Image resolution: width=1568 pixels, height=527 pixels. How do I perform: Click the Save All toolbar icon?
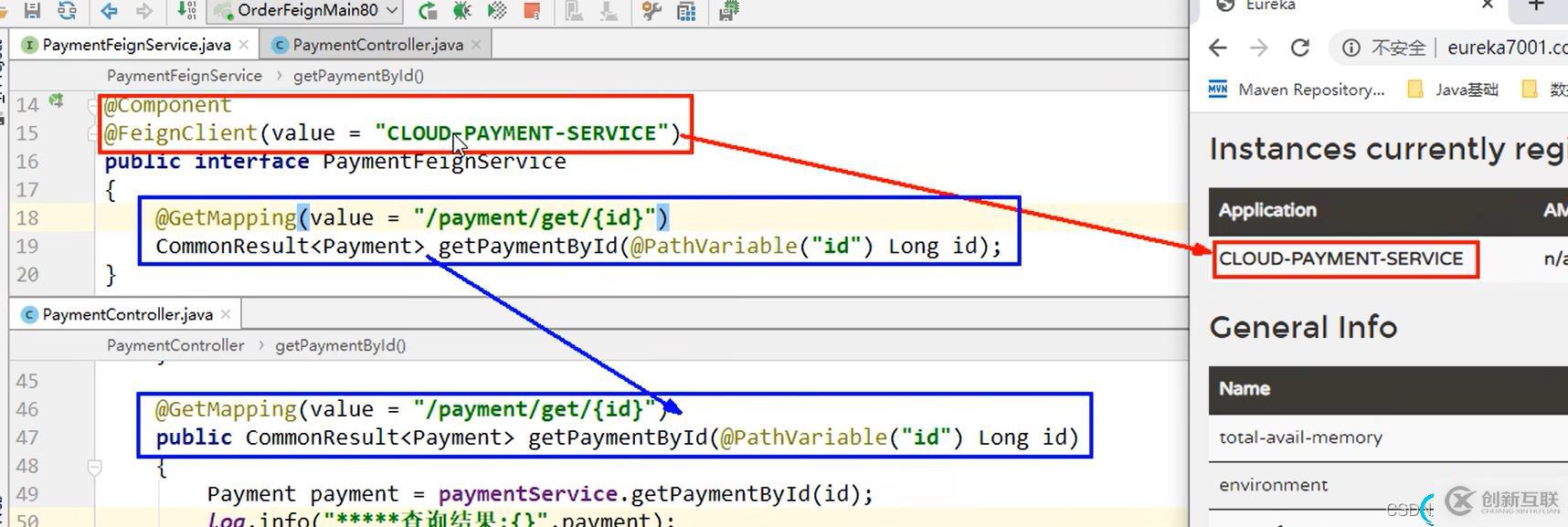32,10
